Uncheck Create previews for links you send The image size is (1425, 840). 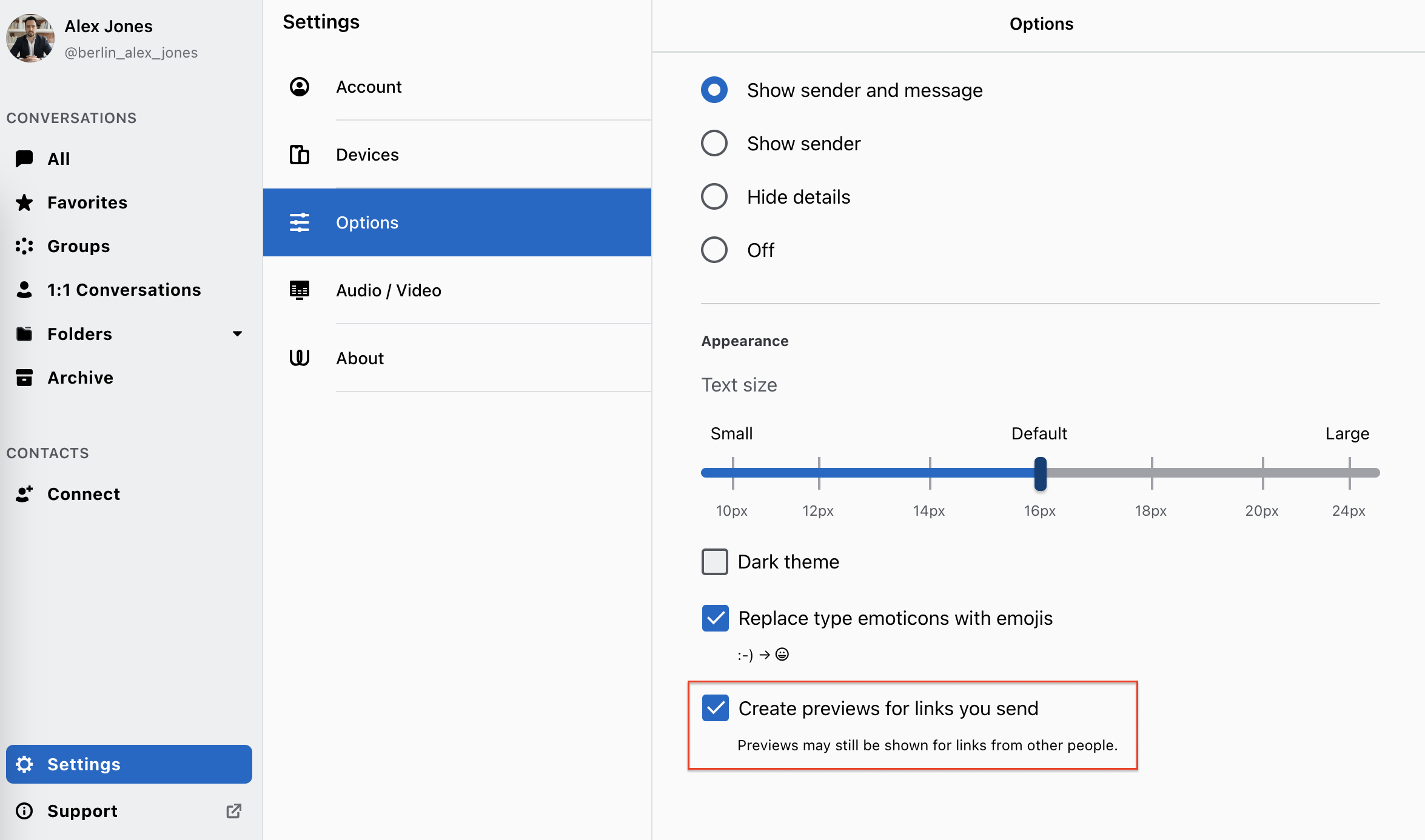(716, 708)
